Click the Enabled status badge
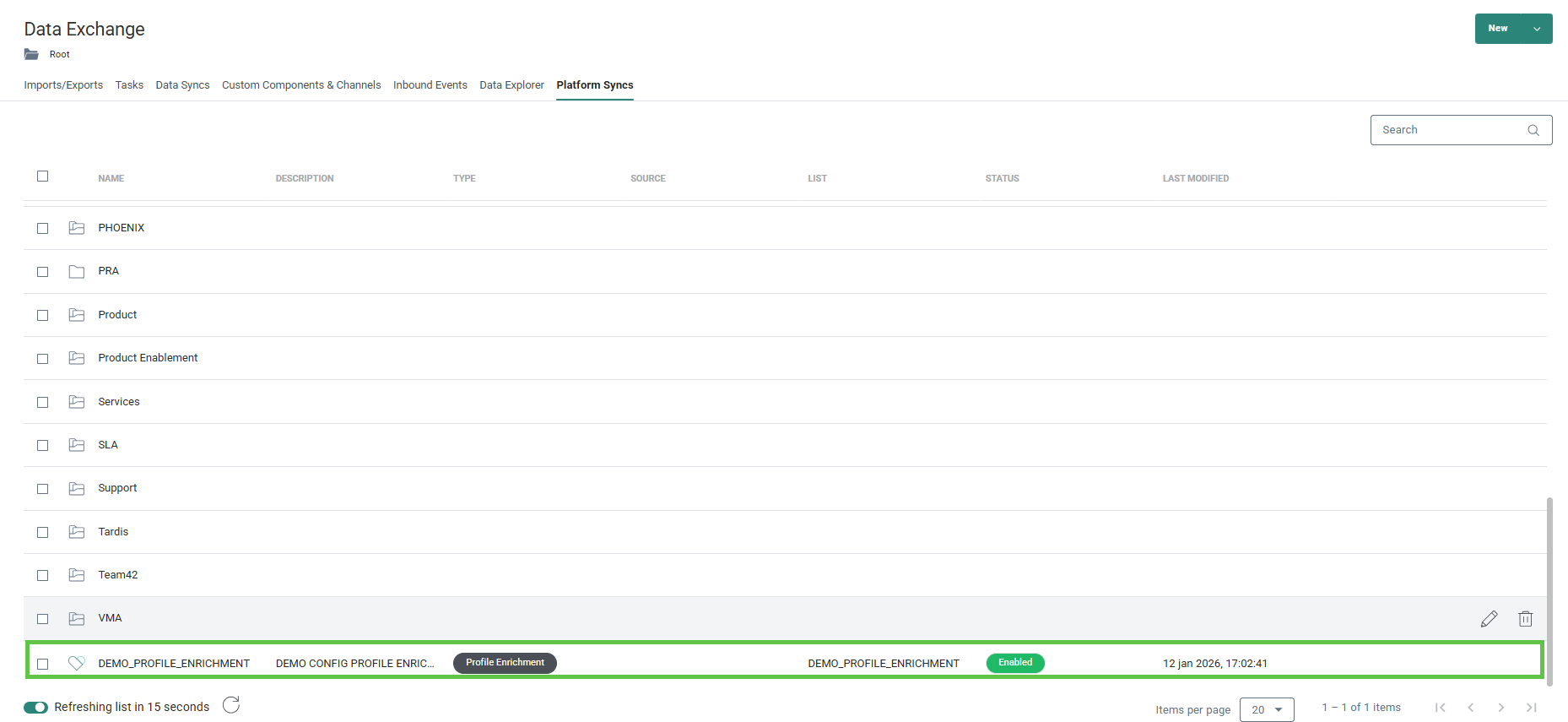 point(1015,663)
